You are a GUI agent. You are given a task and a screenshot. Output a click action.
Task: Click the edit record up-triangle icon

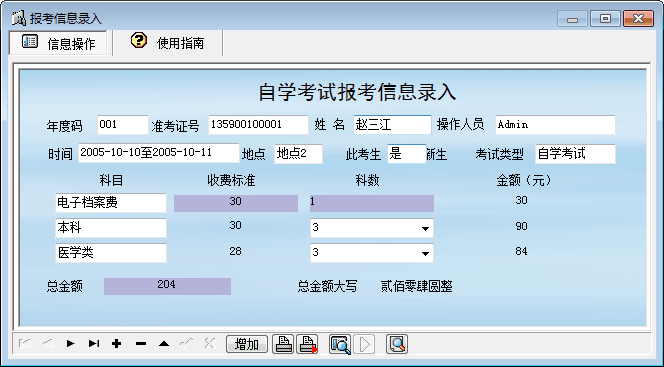164,344
